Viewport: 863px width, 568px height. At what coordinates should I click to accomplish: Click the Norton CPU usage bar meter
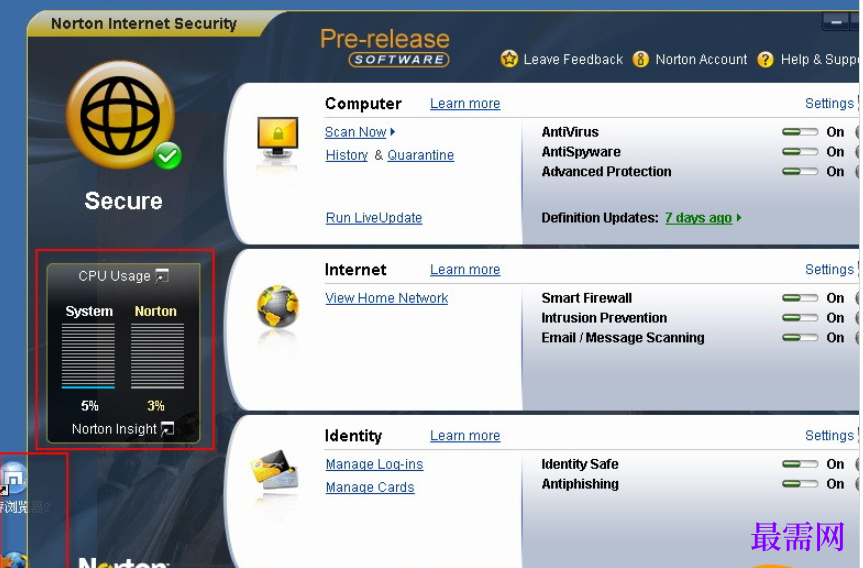[157, 356]
